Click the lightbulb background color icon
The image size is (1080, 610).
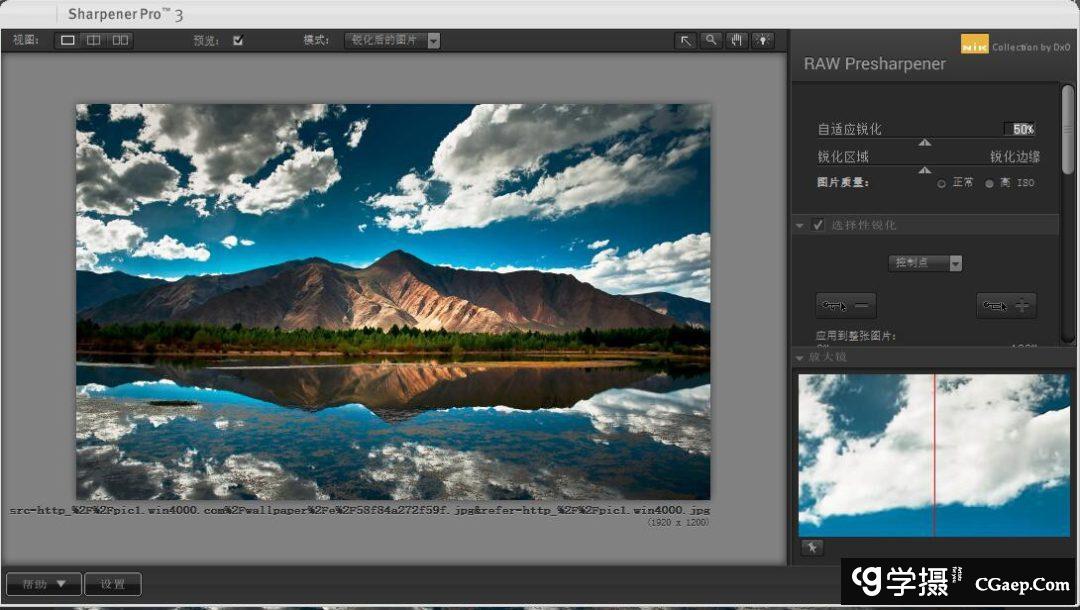763,41
